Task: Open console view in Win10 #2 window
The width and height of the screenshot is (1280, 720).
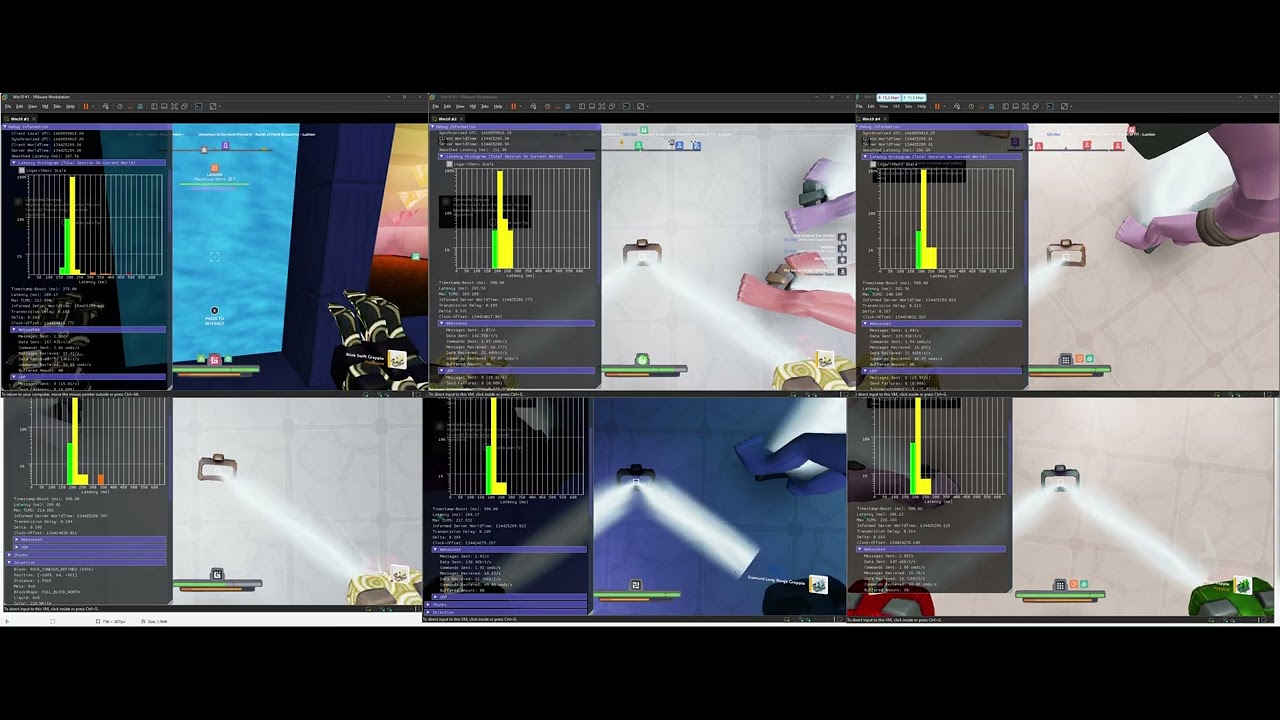Action: point(626,106)
